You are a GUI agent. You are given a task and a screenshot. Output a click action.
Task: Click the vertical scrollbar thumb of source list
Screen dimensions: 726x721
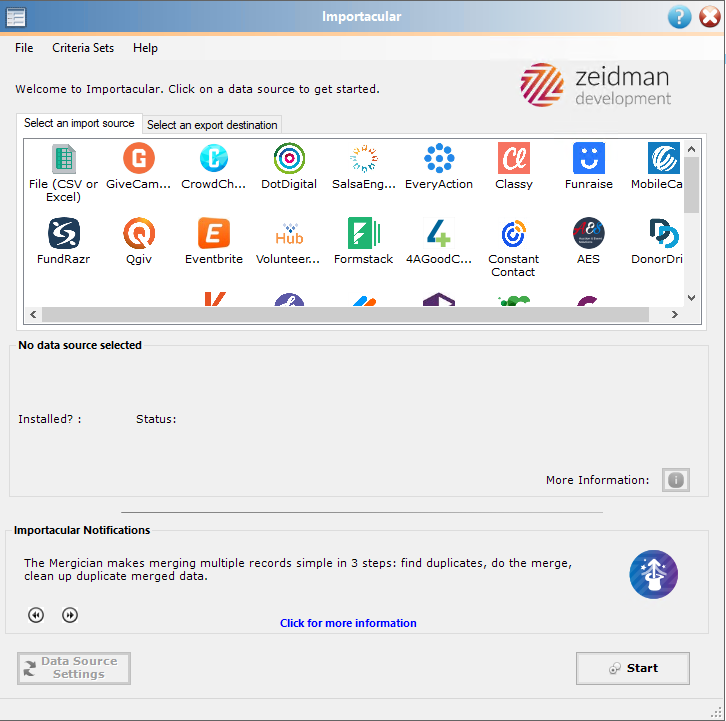(691, 185)
